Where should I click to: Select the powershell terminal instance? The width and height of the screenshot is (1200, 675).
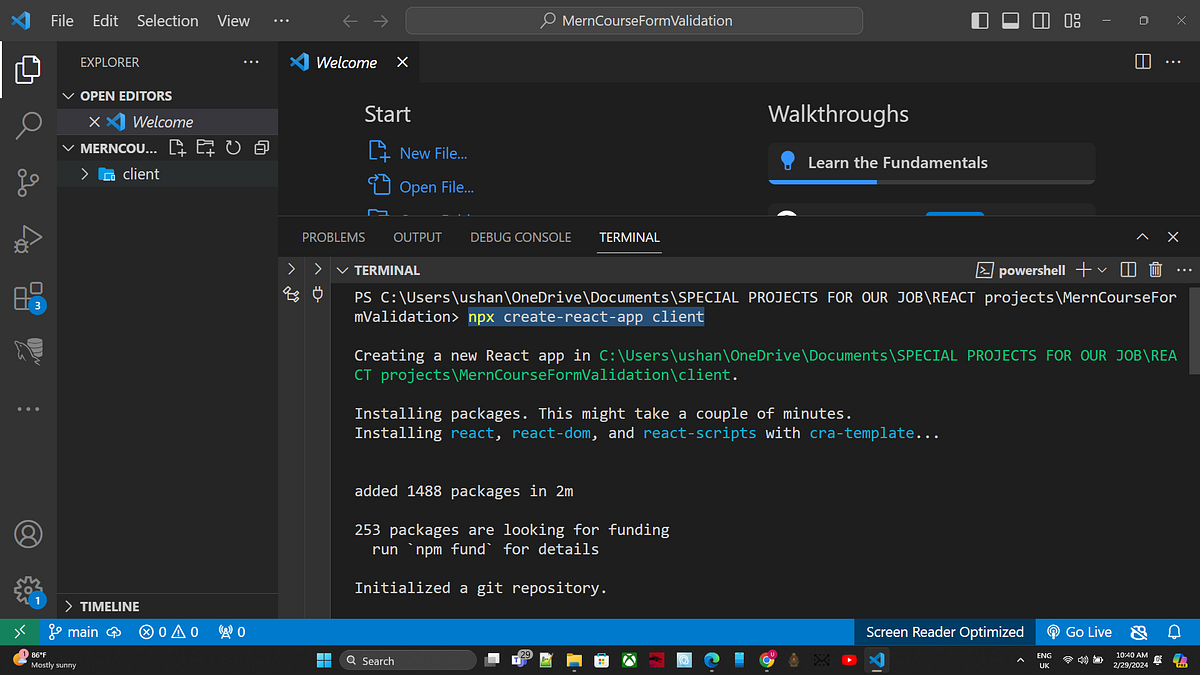point(1020,270)
